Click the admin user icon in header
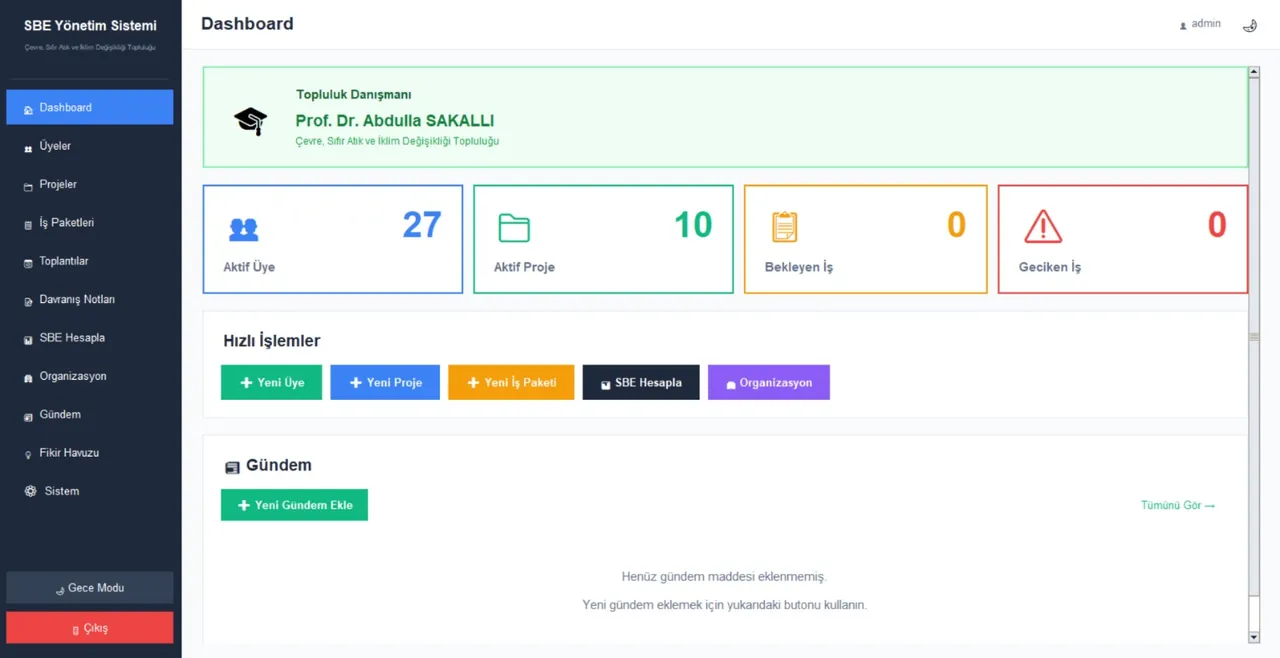 pos(1183,25)
